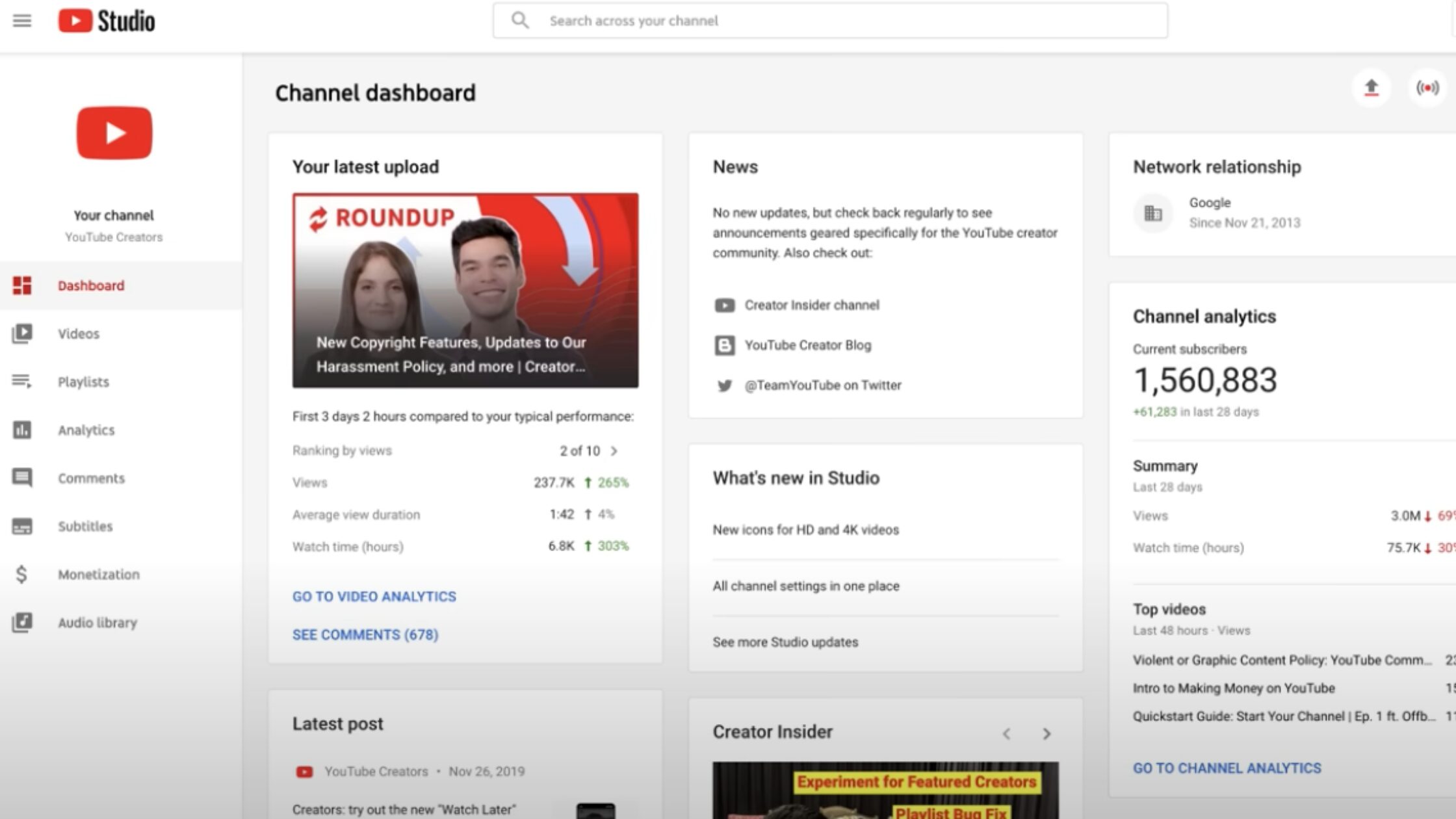The image size is (1456, 819).
Task: Click the Monetization dollar sign icon
Action: pyautogui.click(x=21, y=574)
